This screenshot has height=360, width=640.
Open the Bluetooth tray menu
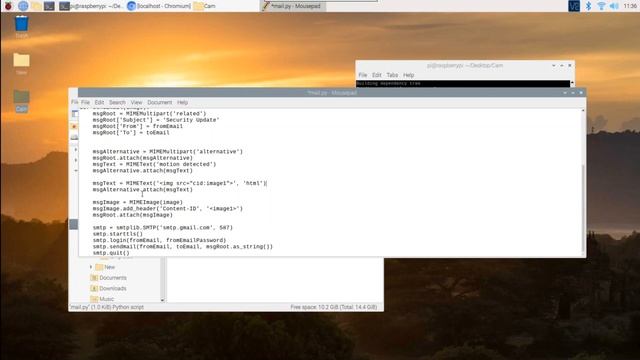click(588, 6)
